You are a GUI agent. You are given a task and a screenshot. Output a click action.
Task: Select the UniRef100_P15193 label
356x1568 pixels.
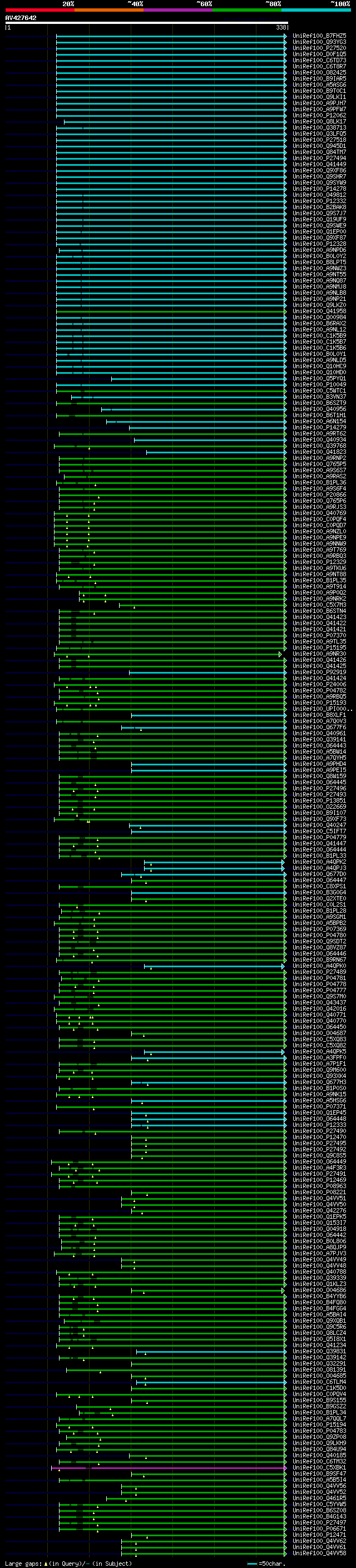[319, 703]
